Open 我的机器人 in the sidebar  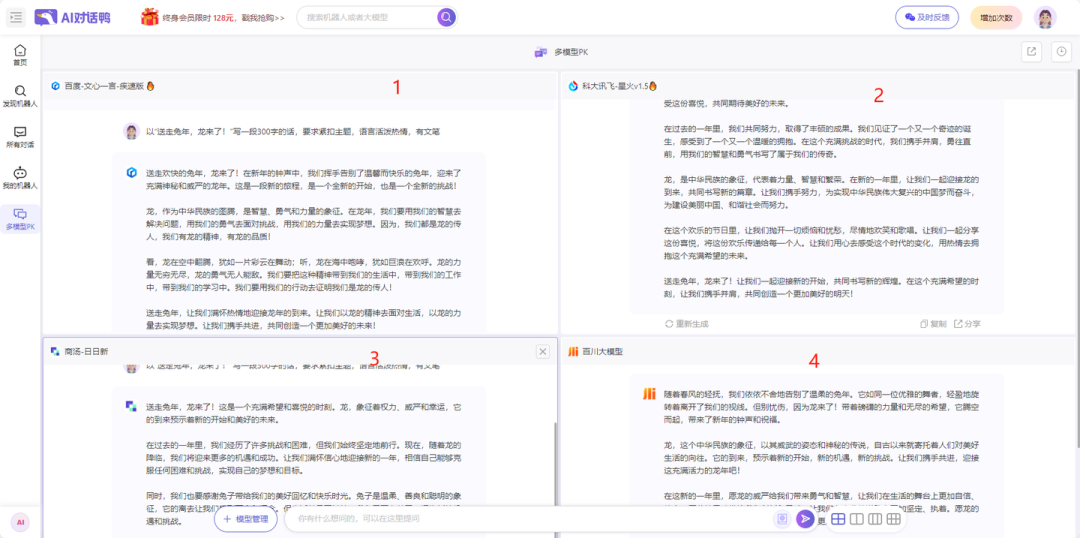tap(20, 178)
